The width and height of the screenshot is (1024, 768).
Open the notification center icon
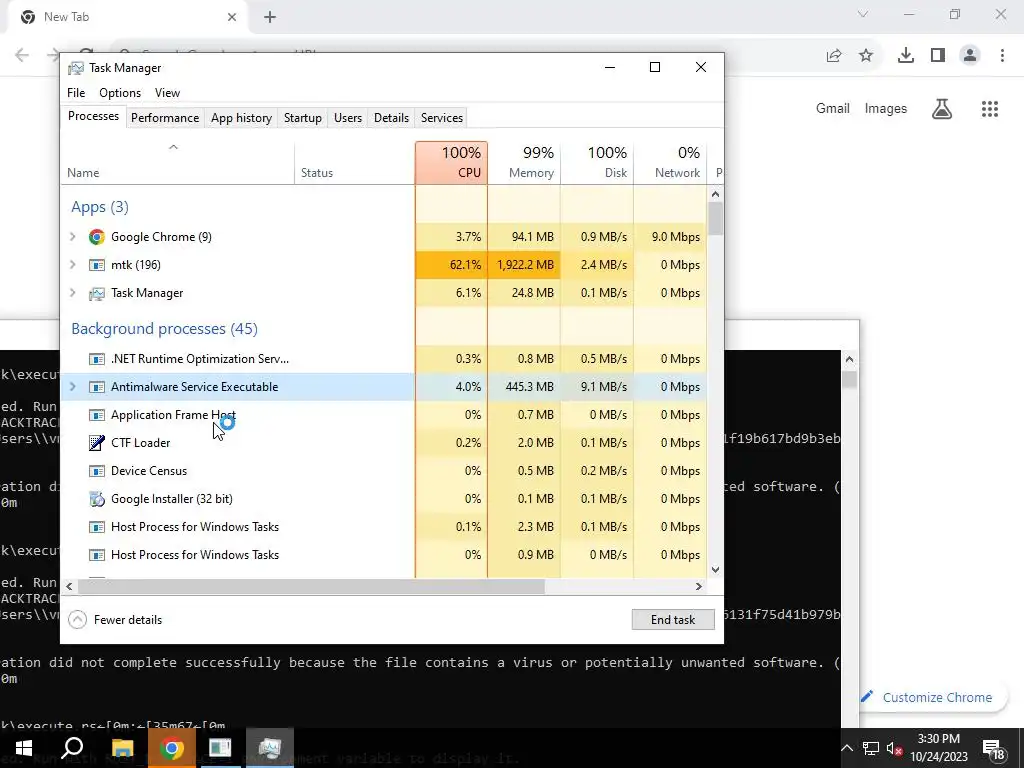coord(993,748)
